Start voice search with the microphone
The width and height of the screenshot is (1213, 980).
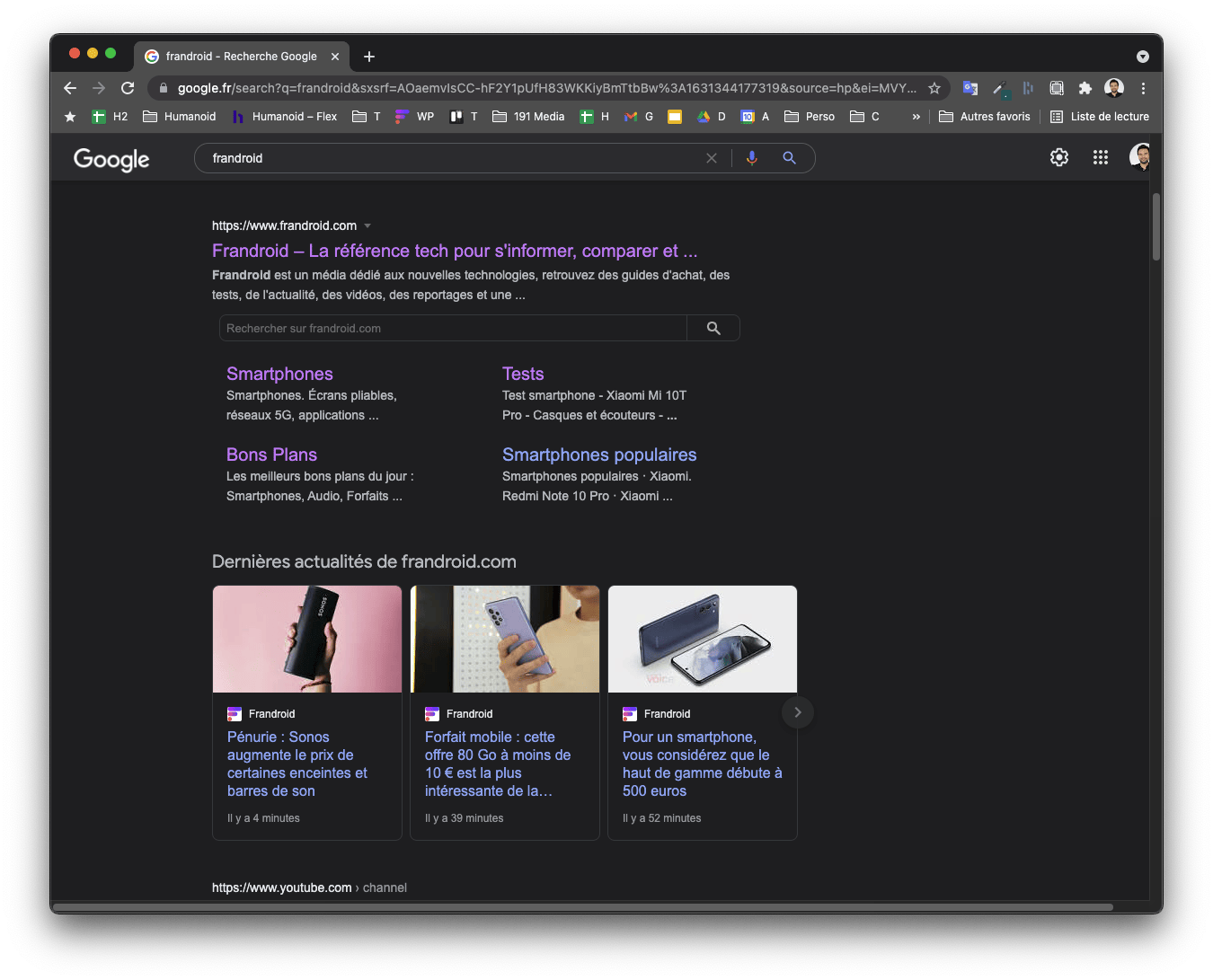coord(752,158)
